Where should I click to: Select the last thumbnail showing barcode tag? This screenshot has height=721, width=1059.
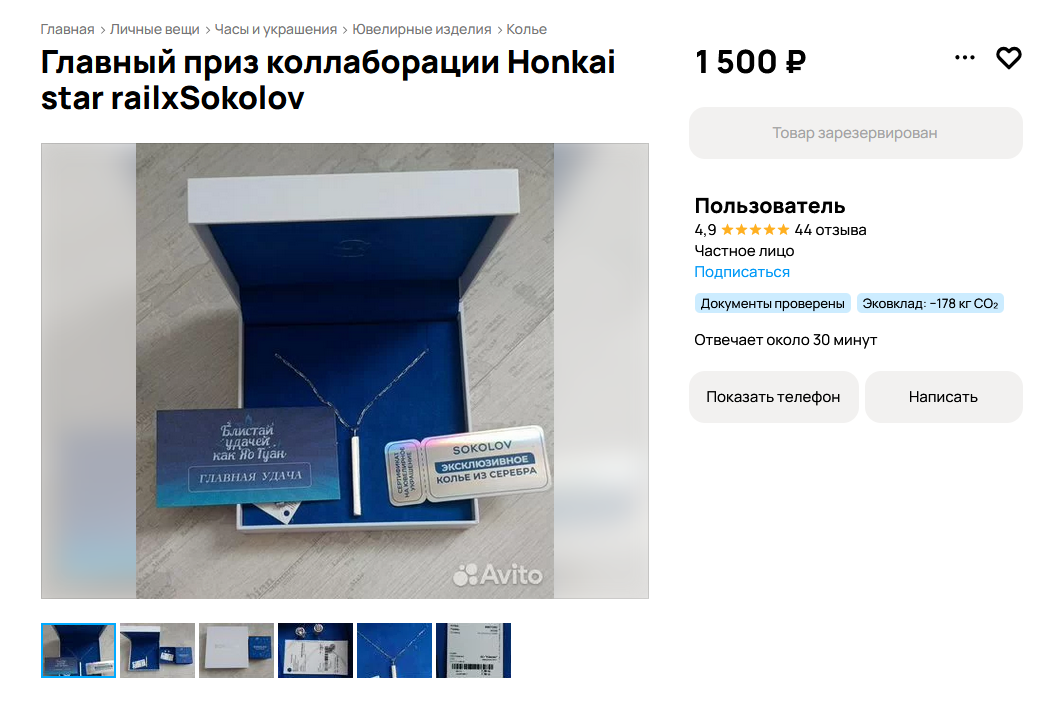(x=473, y=650)
